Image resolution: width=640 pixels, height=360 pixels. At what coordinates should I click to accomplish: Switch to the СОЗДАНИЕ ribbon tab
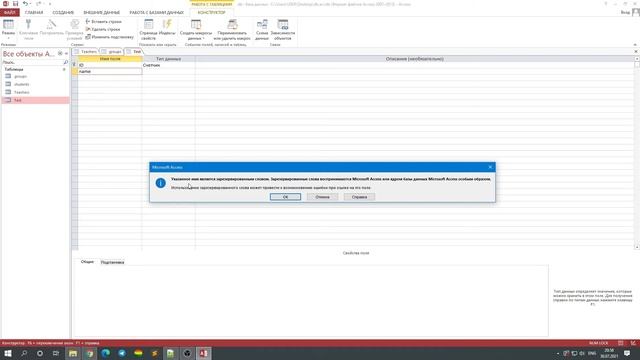[x=63, y=12]
